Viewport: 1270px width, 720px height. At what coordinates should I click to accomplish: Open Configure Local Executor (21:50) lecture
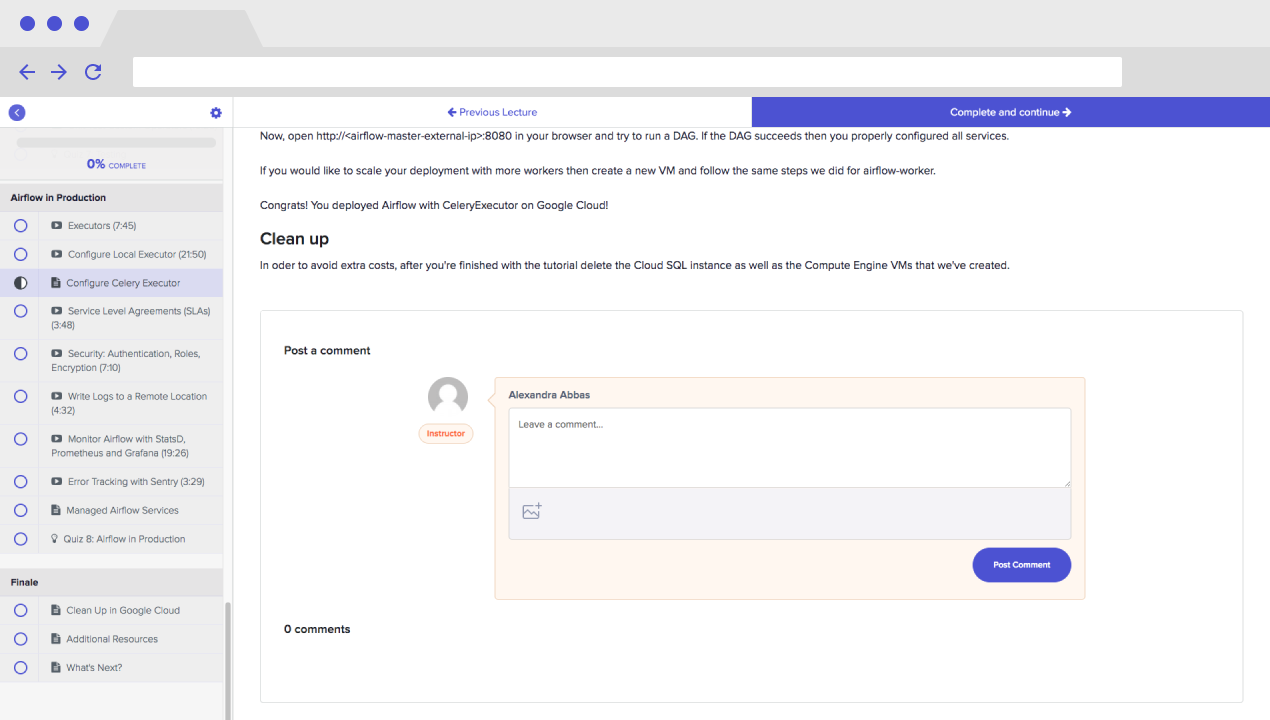[x=111, y=254]
